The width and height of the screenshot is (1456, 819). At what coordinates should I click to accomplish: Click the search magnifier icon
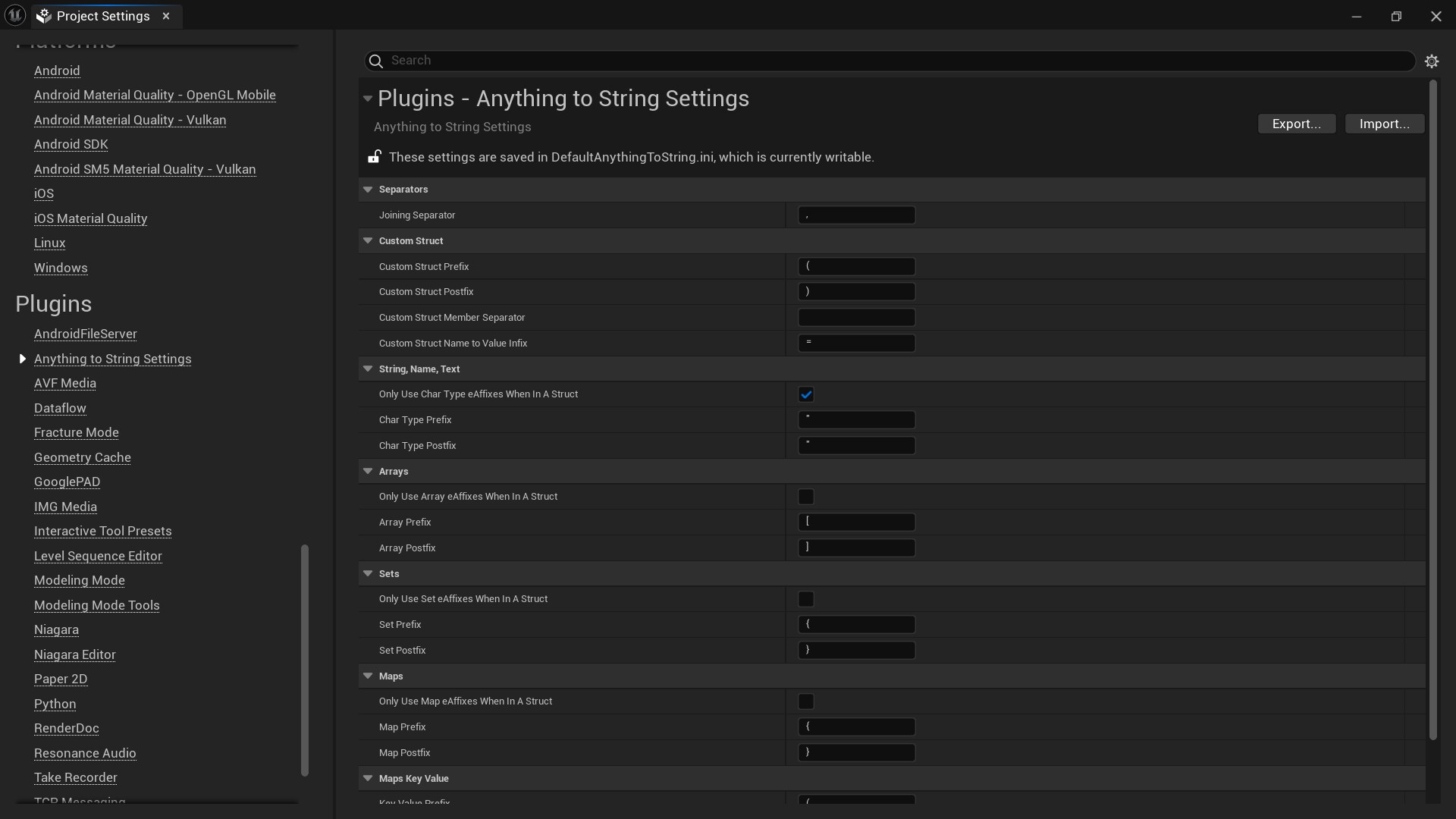[375, 61]
